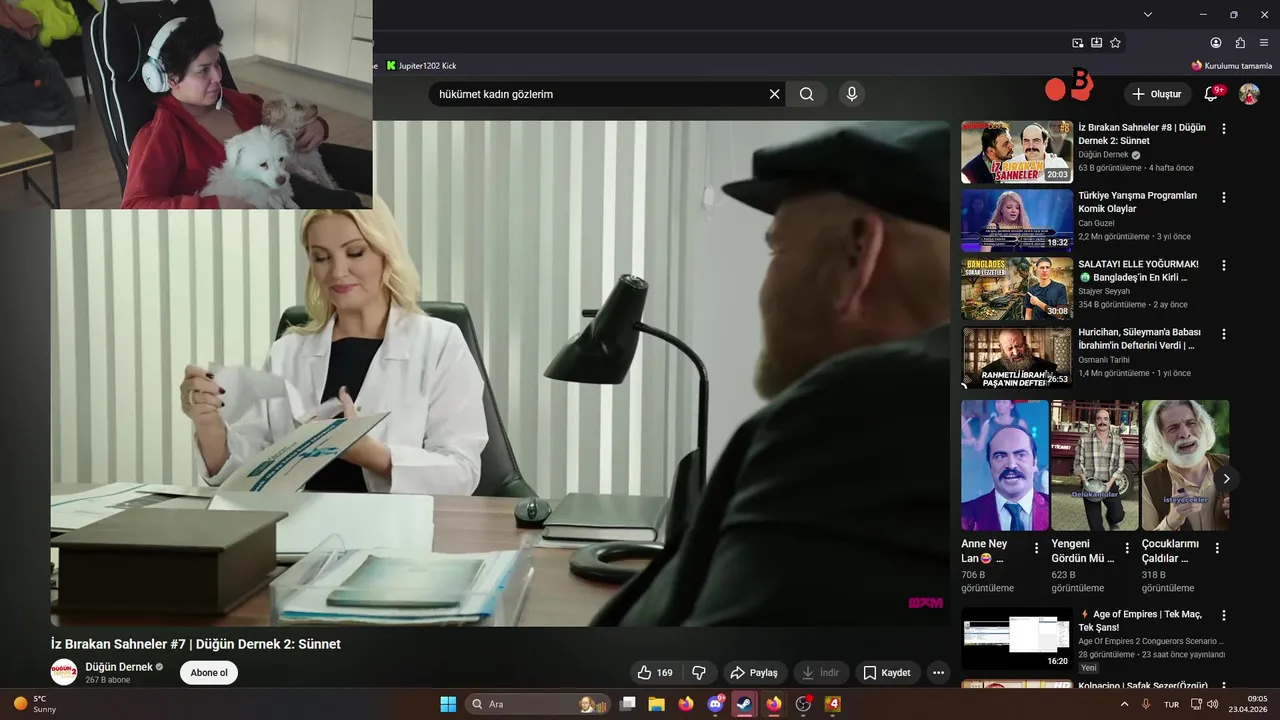Screen dimensions: 1280x720
Task: Click the Oluştur create button
Action: tap(1157, 94)
